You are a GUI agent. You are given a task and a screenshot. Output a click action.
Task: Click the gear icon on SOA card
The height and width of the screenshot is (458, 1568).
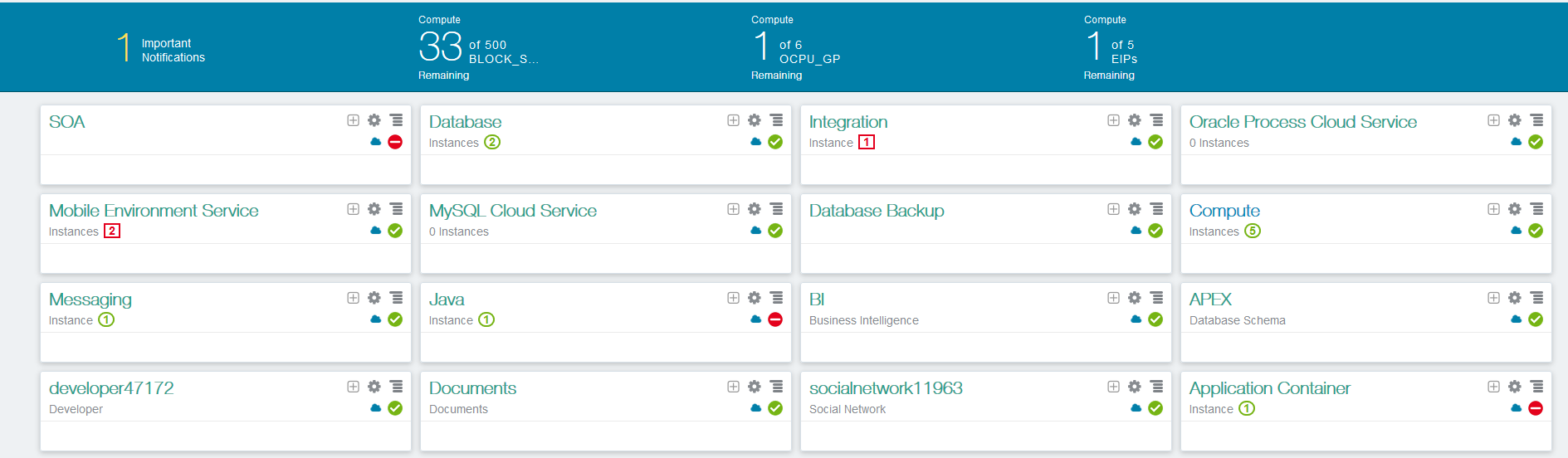click(374, 120)
